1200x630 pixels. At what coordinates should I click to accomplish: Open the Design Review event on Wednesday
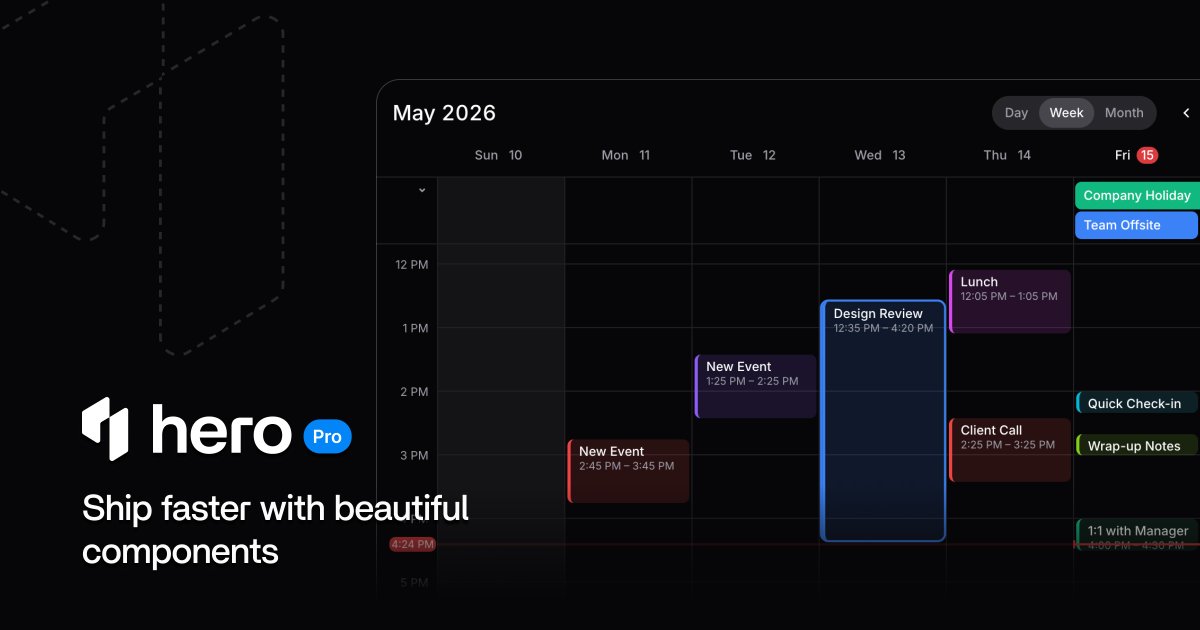coord(883,421)
